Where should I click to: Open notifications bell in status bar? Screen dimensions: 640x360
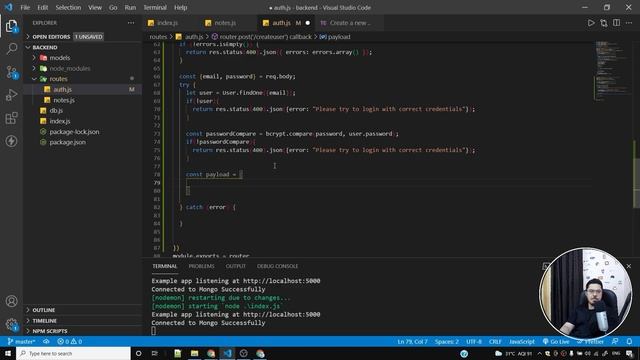coord(629,342)
